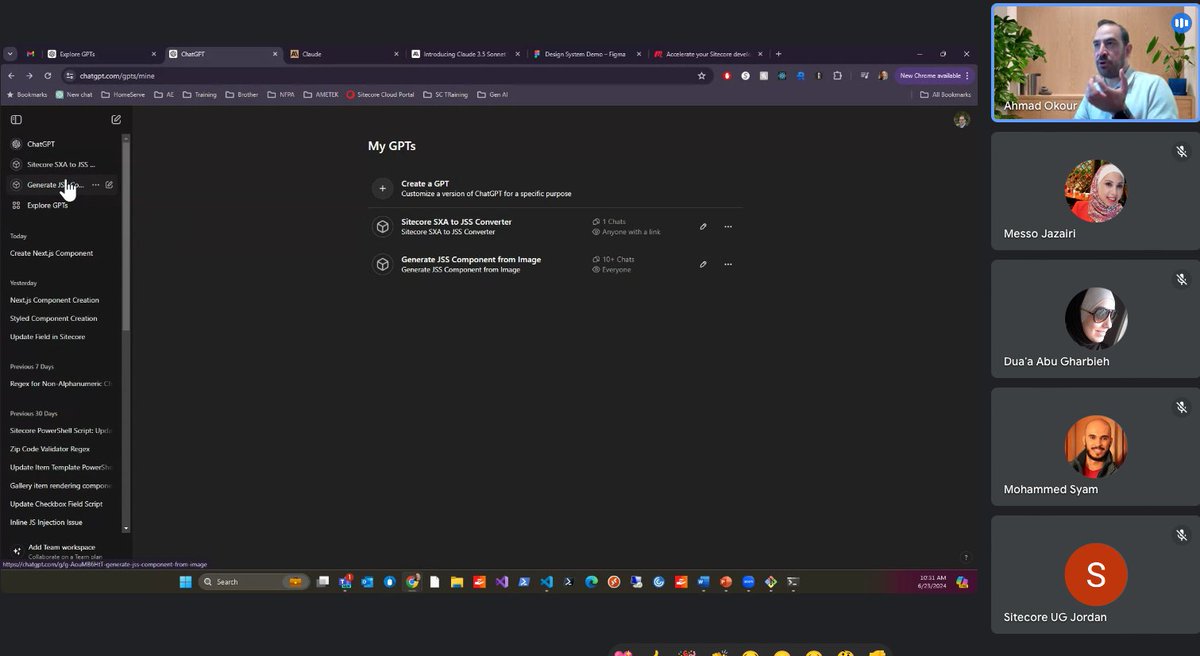
Task: Open HomeServe bookmarks folder
Action: [123, 95]
